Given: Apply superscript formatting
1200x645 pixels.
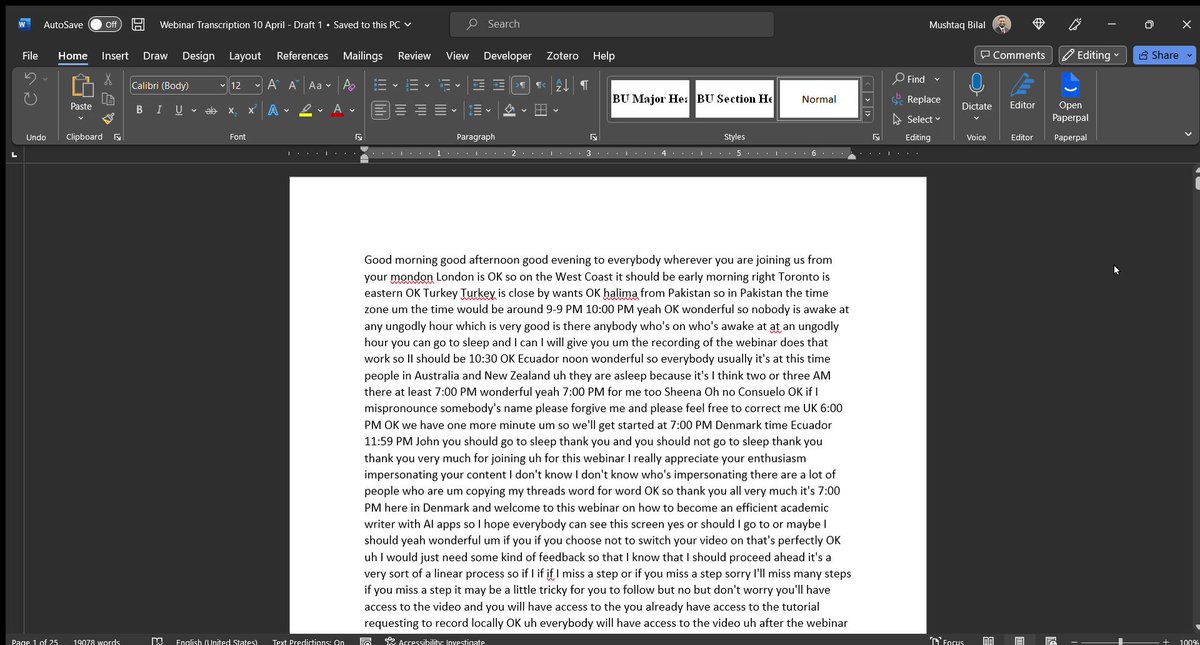Looking at the screenshot, I should click(251, 110).
